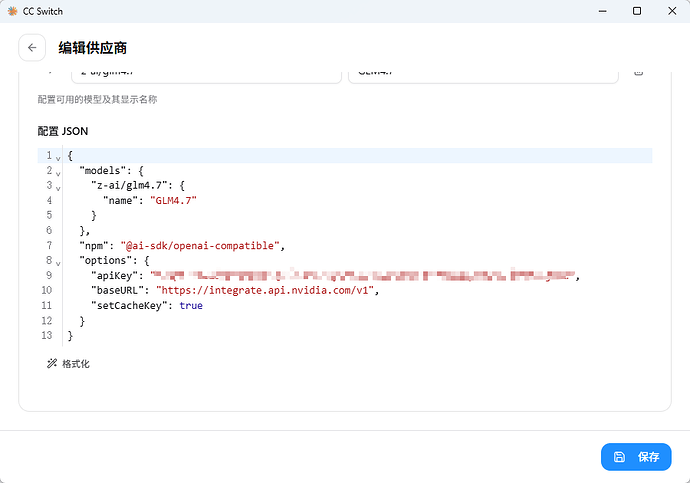Click line number 13 in gutter
Screen dimensions: 690x483
coord(47,335)
